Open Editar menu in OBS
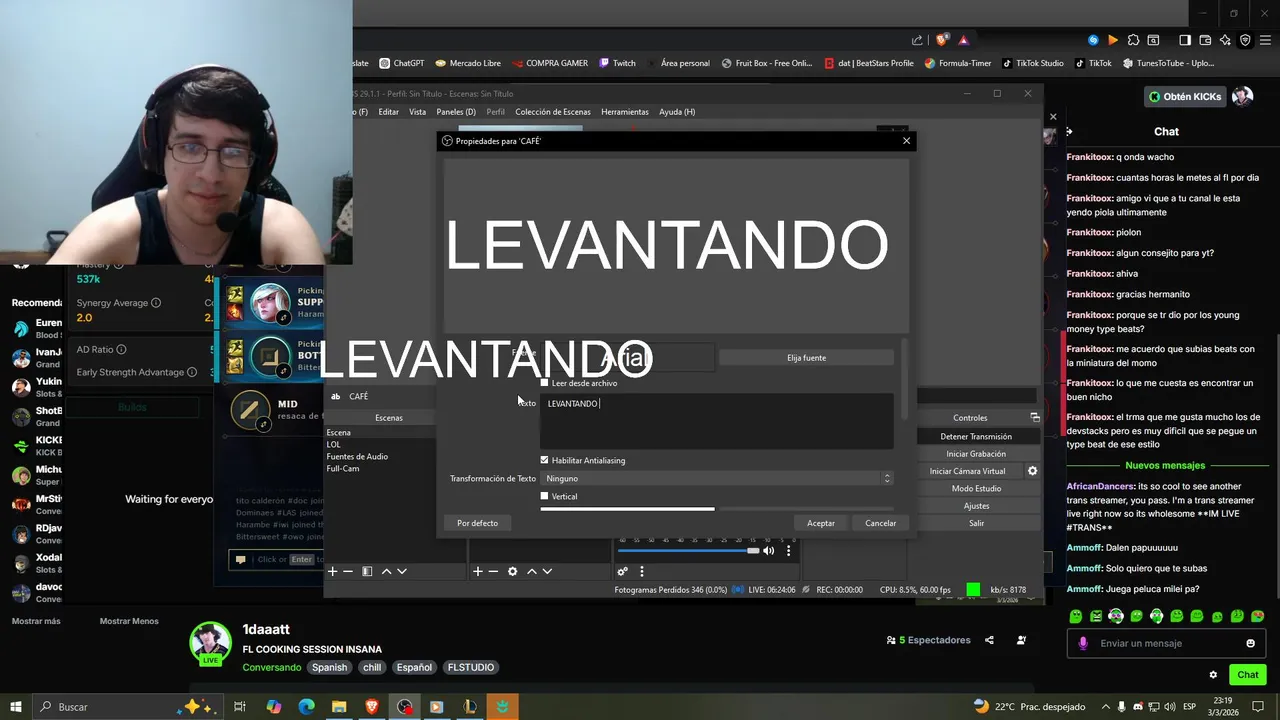Image resolution: width=1280 pixels, height=720 pixels. [388, 112]
